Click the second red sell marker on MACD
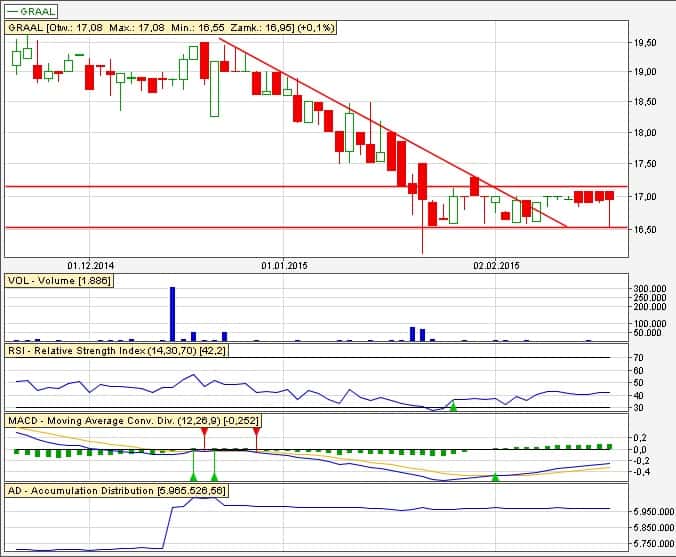Viewport: 676px width, 557px height. click(x=257, y=432)
